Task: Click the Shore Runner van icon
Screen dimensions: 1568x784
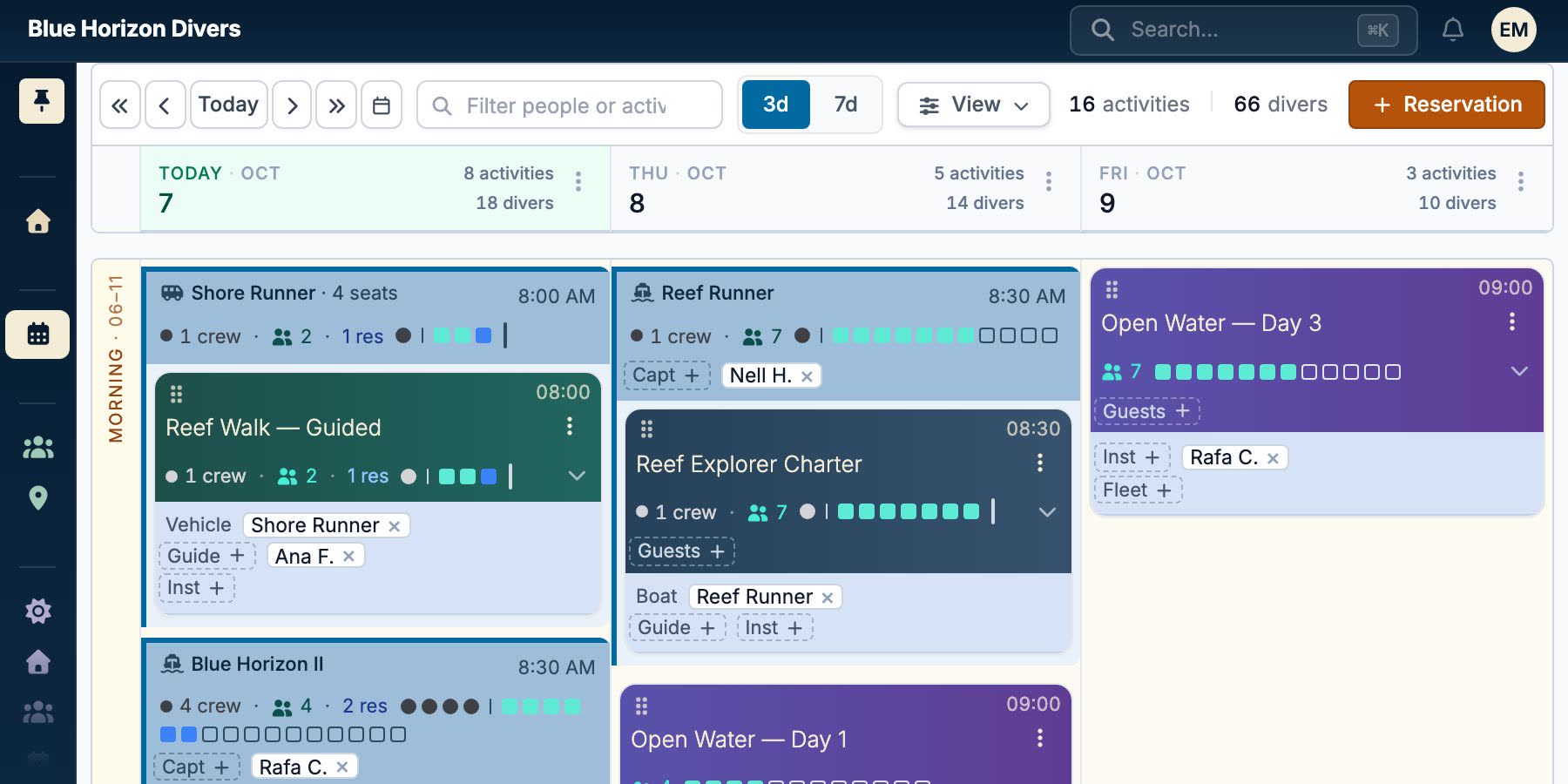Action: tap(172, 293)
